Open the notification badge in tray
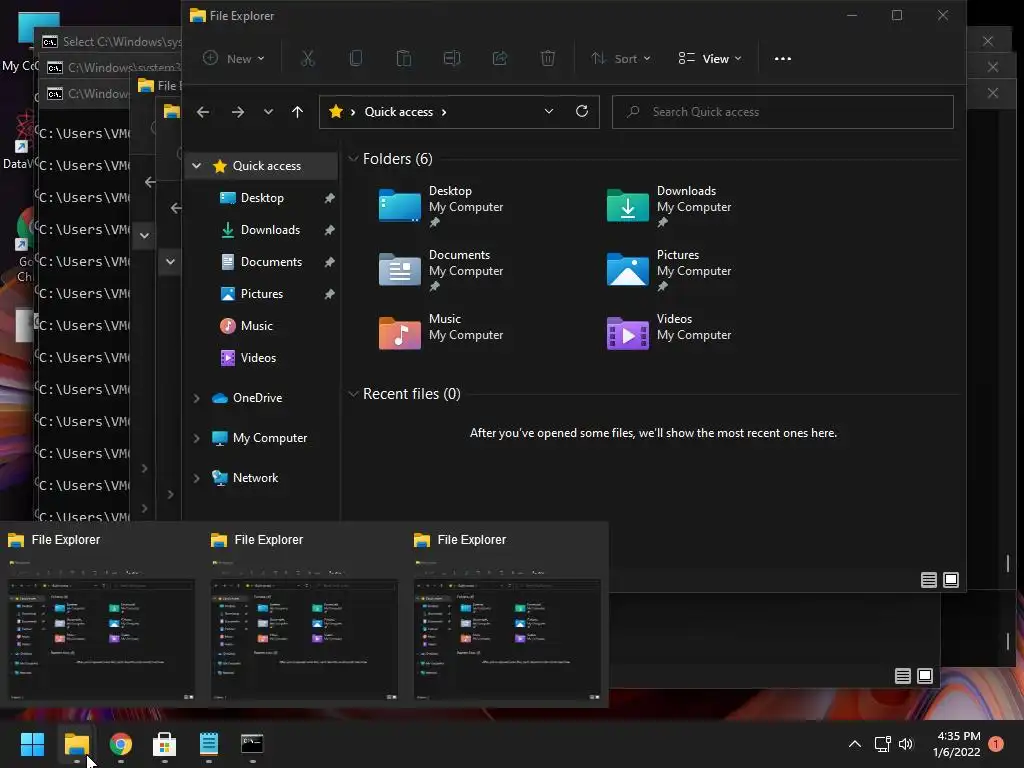1024x768 pixels. tap(996, 744)
